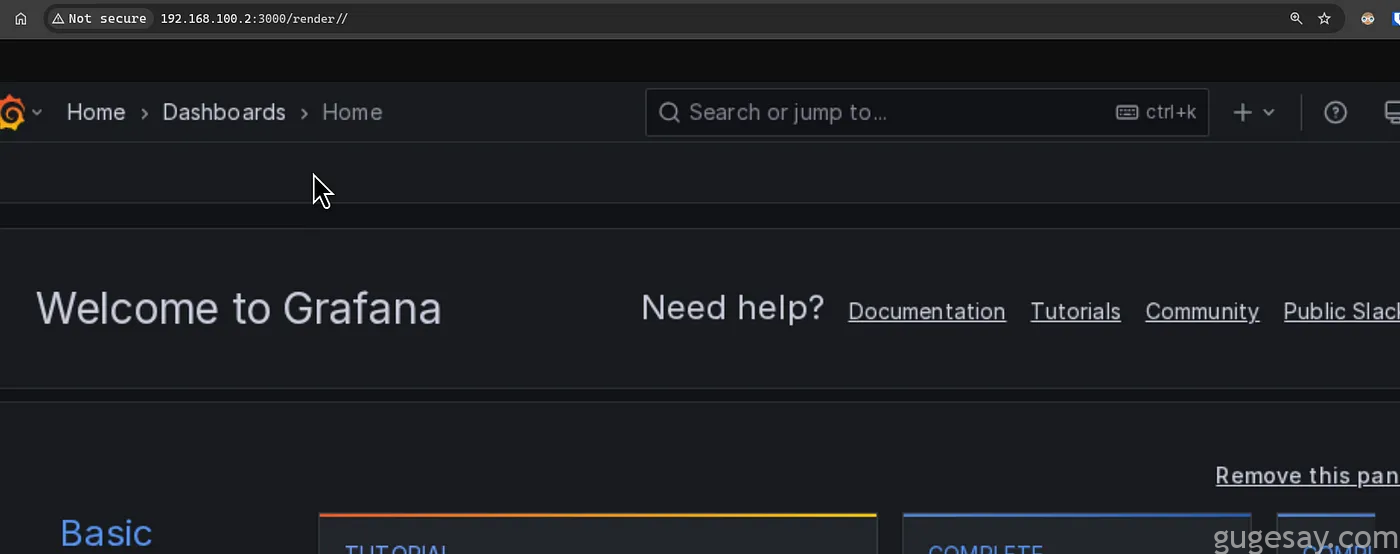1400x554 pixels.
Task: Click the plus icon for new items
Action: (1242, 112)
